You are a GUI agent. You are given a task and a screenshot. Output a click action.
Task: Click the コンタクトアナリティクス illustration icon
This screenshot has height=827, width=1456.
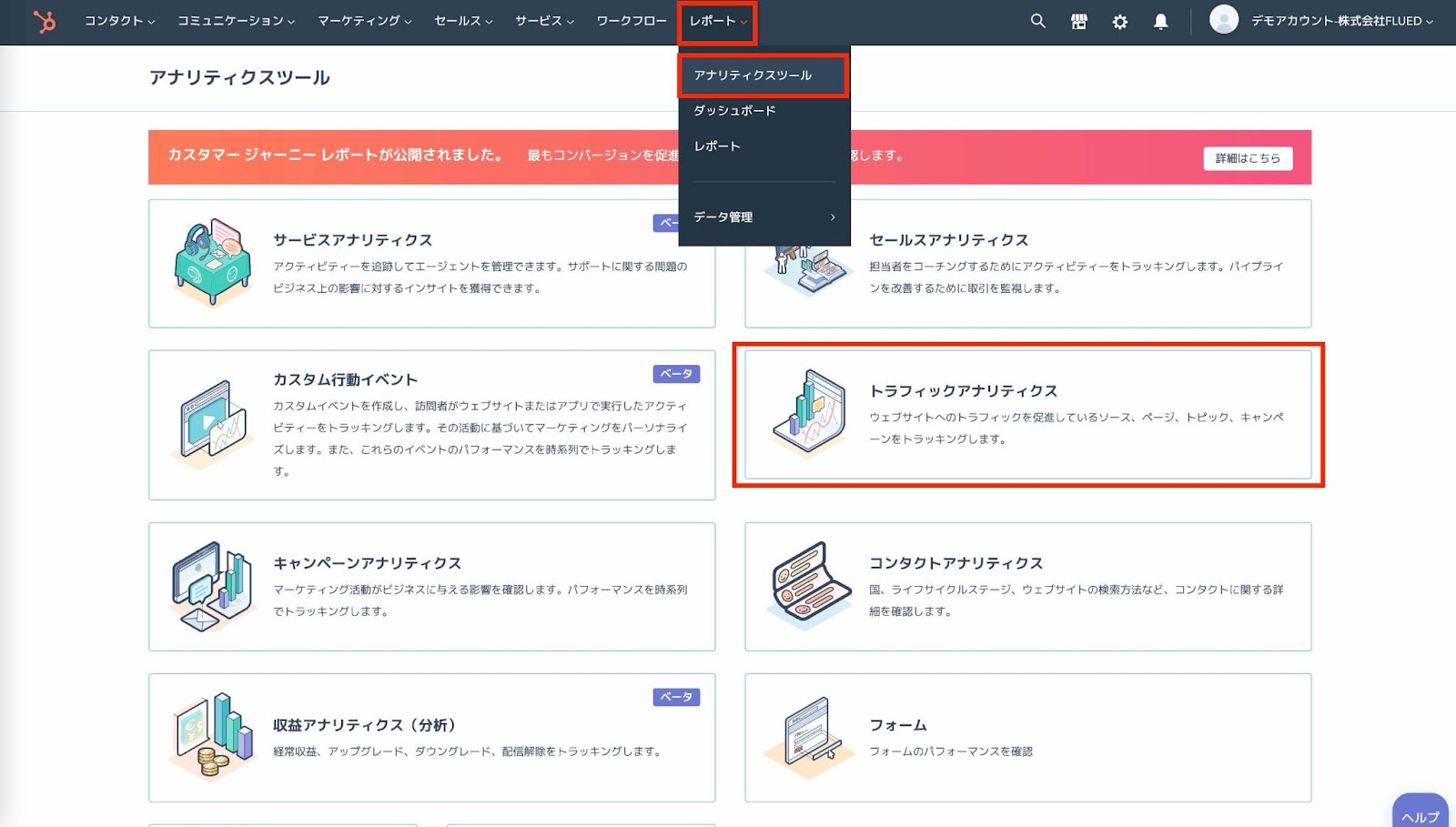809,587
